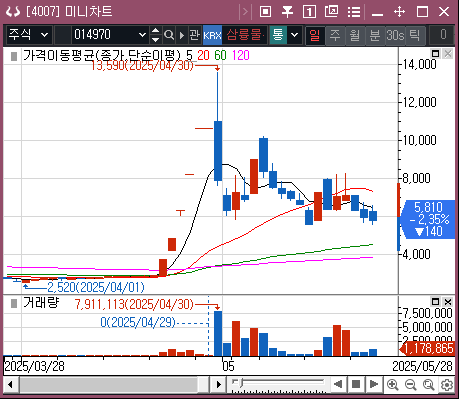Screen dimensions: 459x399
Task: Click the 미니차트 app logo icon
Action: coord(13,12)
